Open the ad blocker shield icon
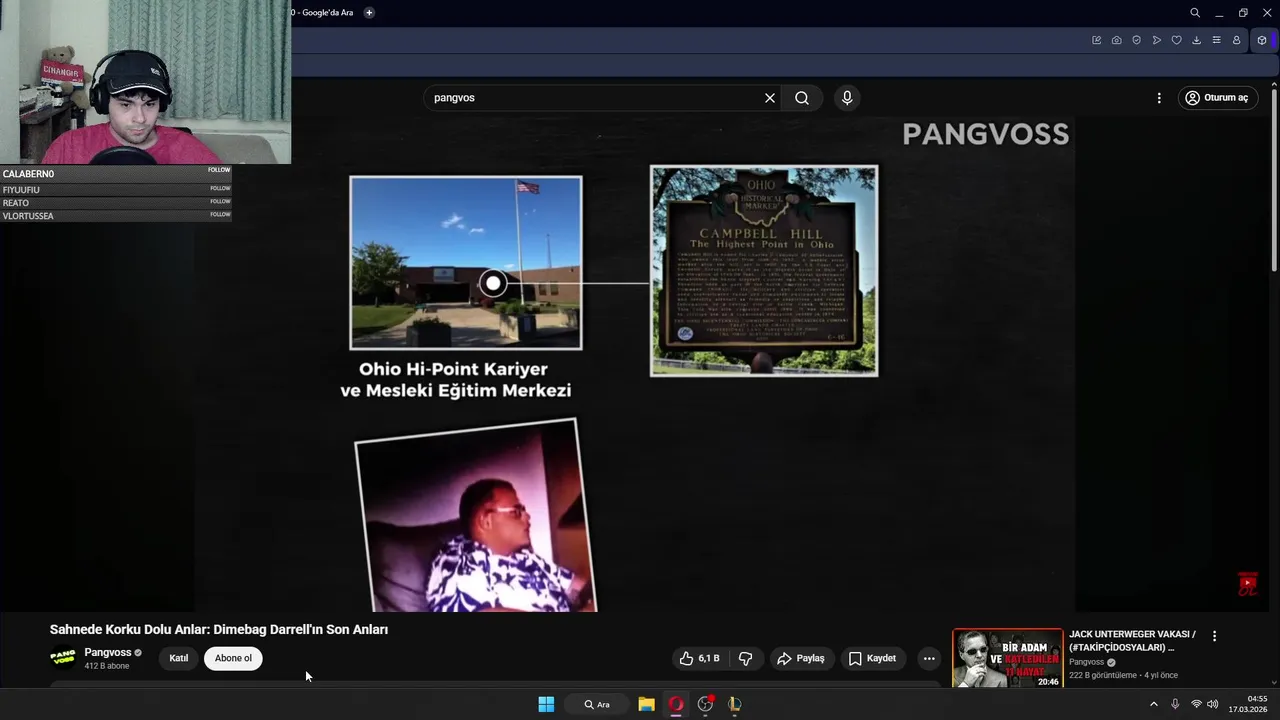The width and height of the screenshot is (1280, 720). [x=1137, y=40]
